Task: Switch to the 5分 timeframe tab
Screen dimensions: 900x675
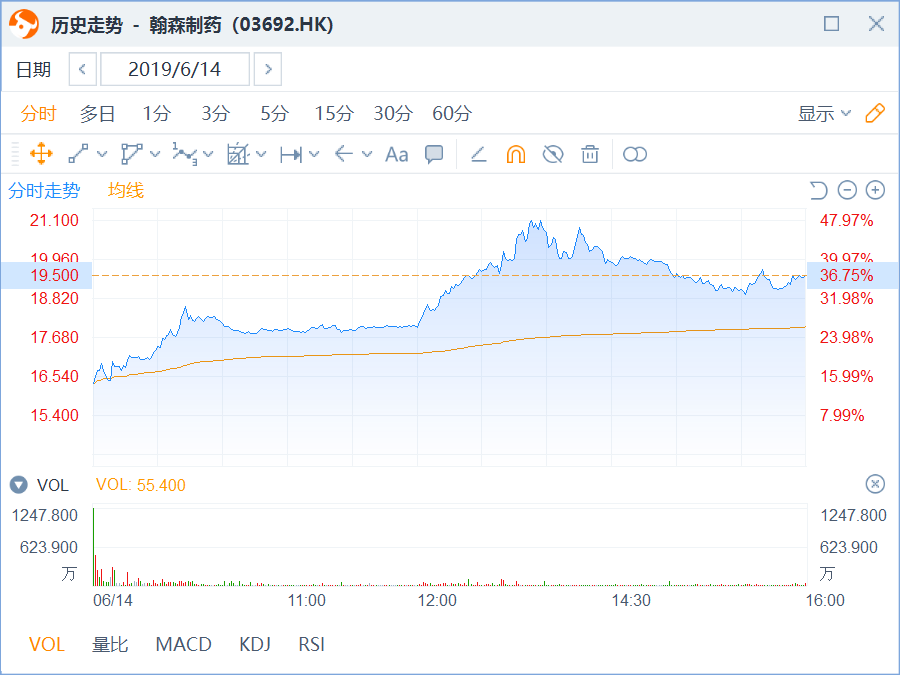Action: tap(274, 113)
